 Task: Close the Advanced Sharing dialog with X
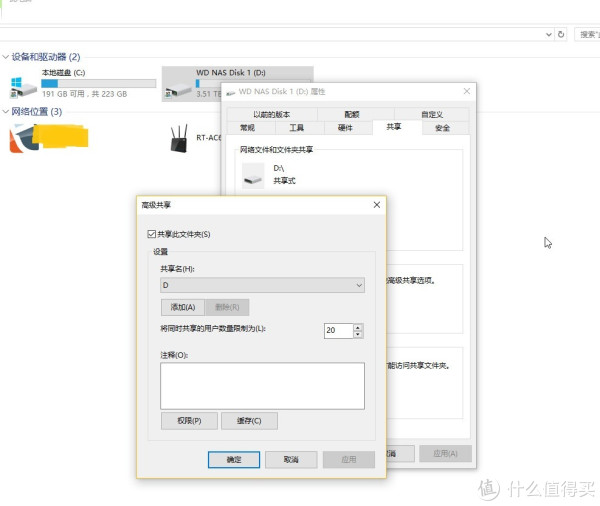376,205
